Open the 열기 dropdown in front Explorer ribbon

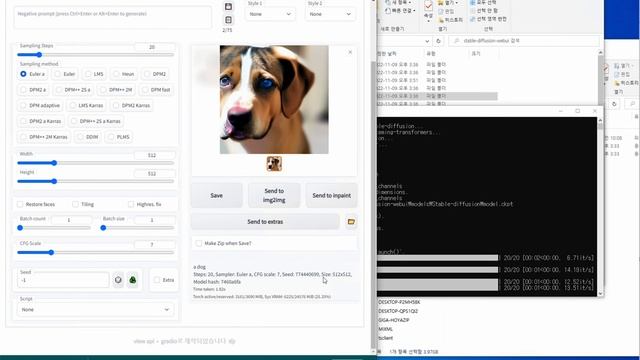point(447,2)
